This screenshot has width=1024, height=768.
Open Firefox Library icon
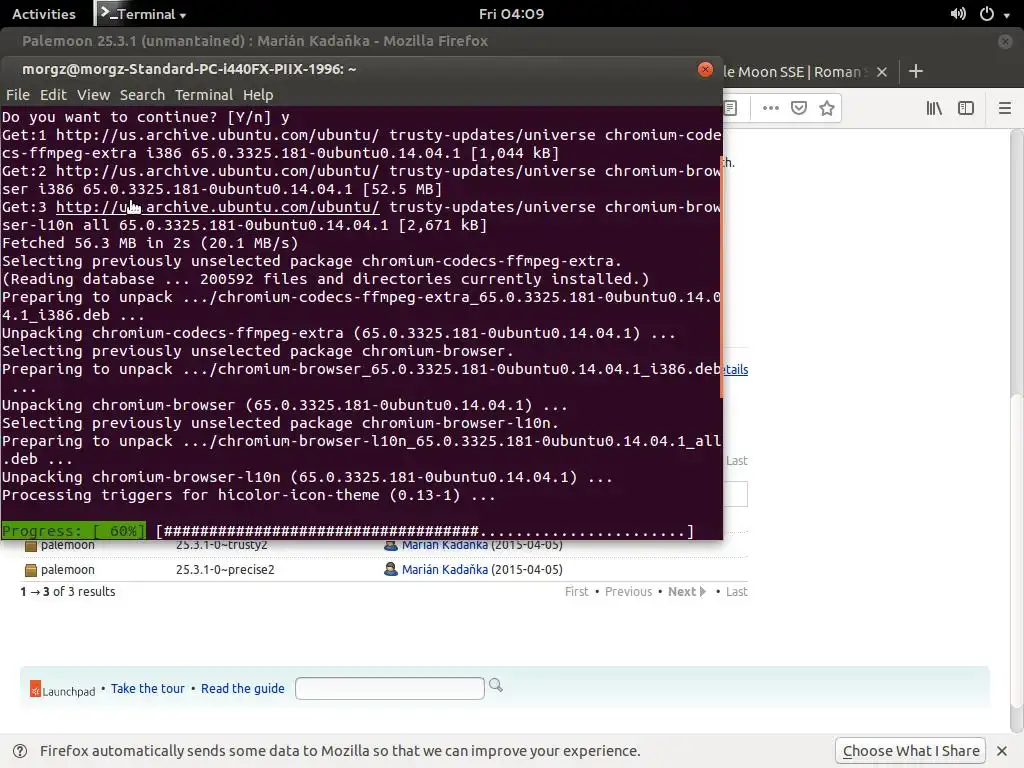pos(934,108)
